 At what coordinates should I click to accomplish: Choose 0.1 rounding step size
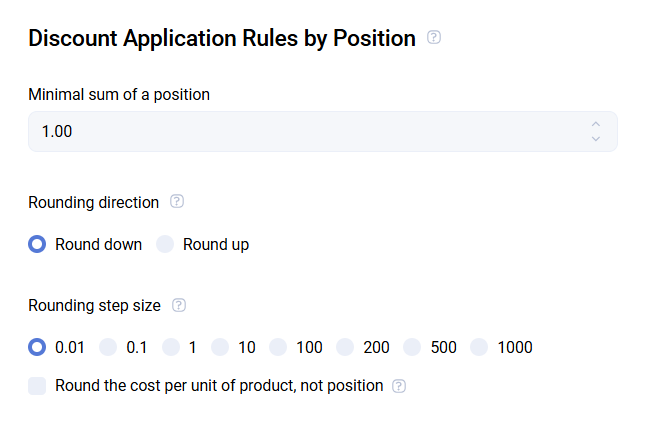tap(108, 347)
